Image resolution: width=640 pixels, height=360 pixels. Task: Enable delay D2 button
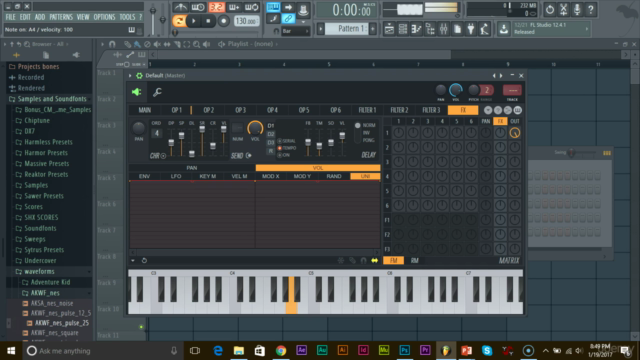271,134
